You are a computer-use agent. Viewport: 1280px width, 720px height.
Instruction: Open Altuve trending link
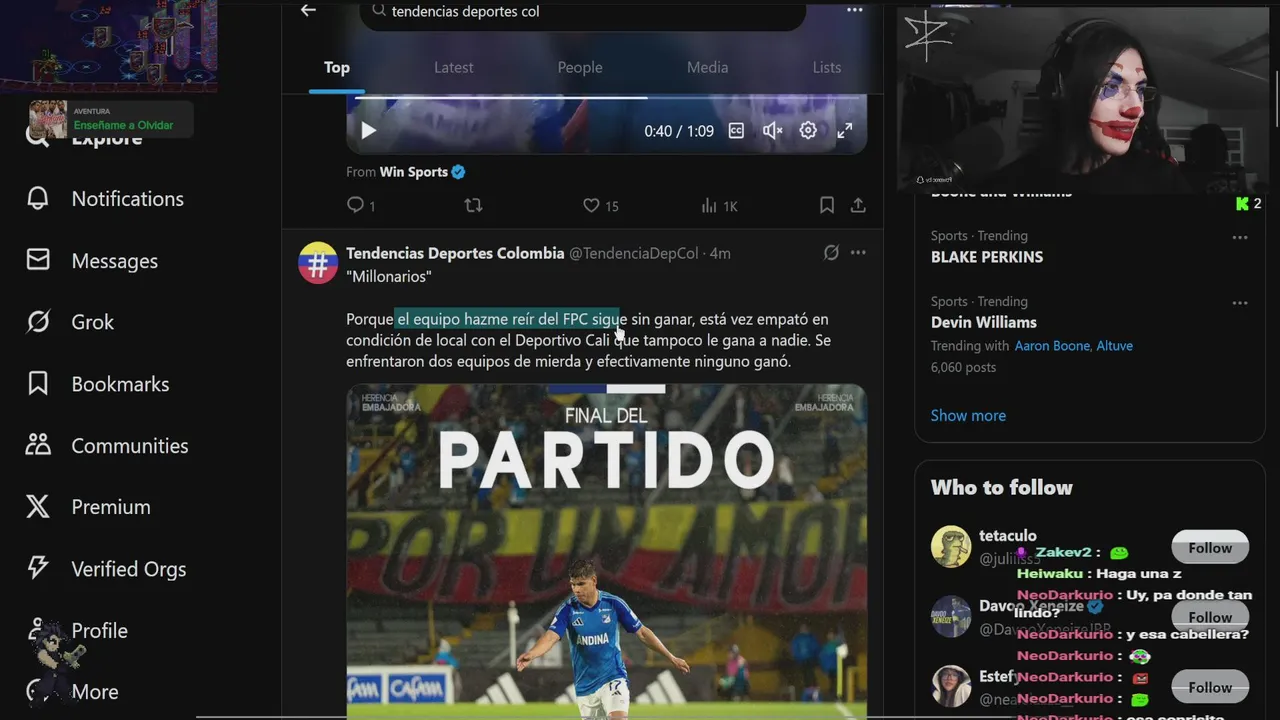[1115, 346]
